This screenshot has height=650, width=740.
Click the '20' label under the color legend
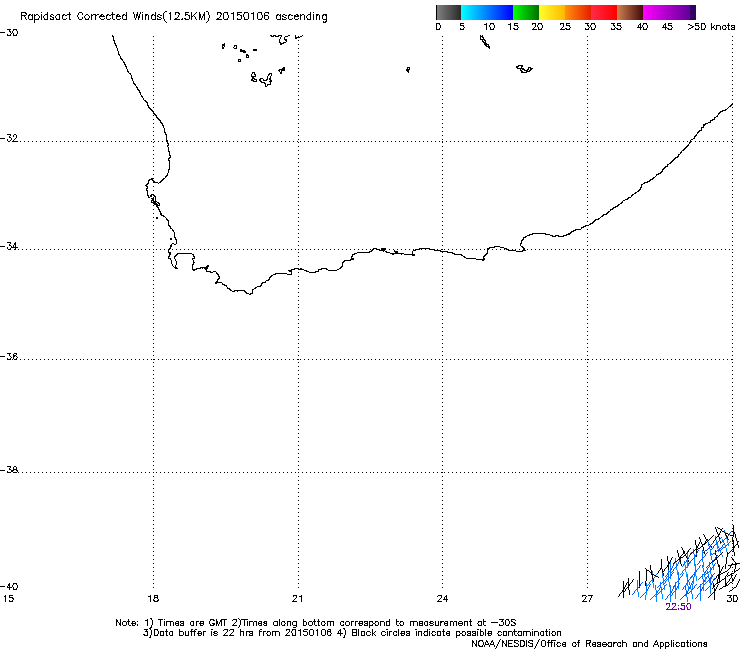coord(537,26)
